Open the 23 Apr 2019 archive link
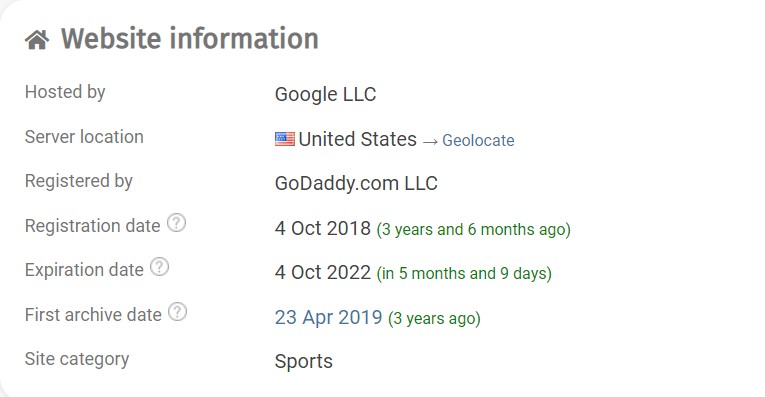This screenshot has width=765, height=397. (328, 317)
